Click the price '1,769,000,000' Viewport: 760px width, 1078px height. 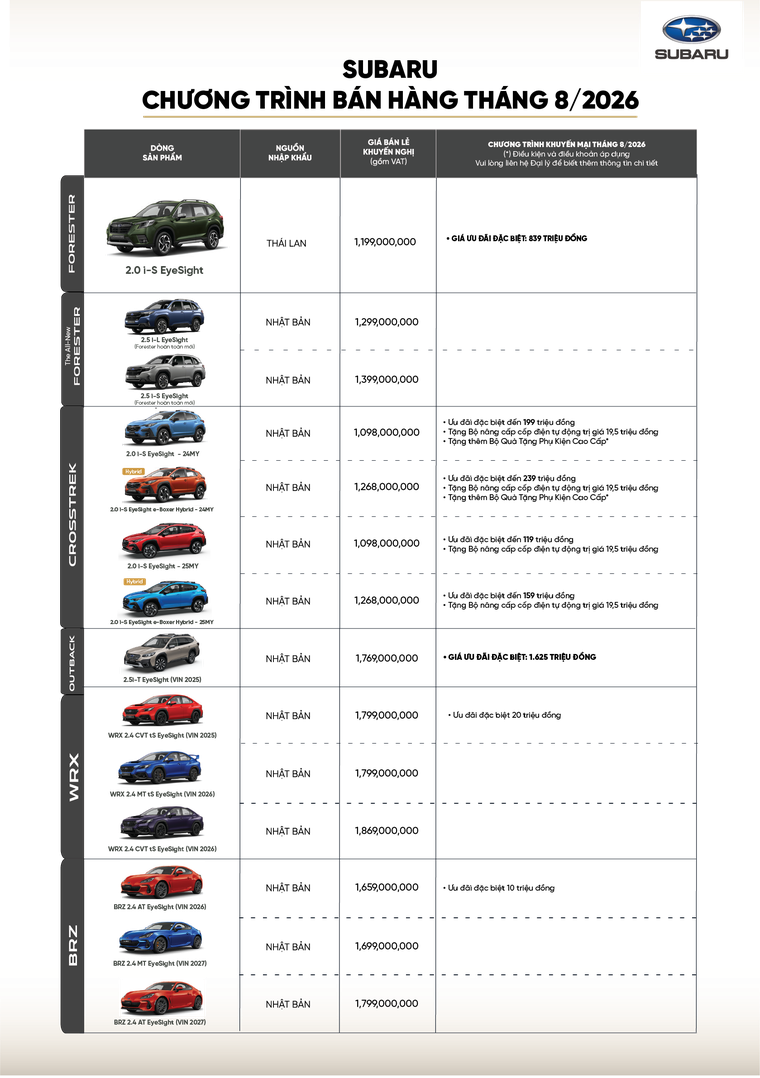[387, 659]
